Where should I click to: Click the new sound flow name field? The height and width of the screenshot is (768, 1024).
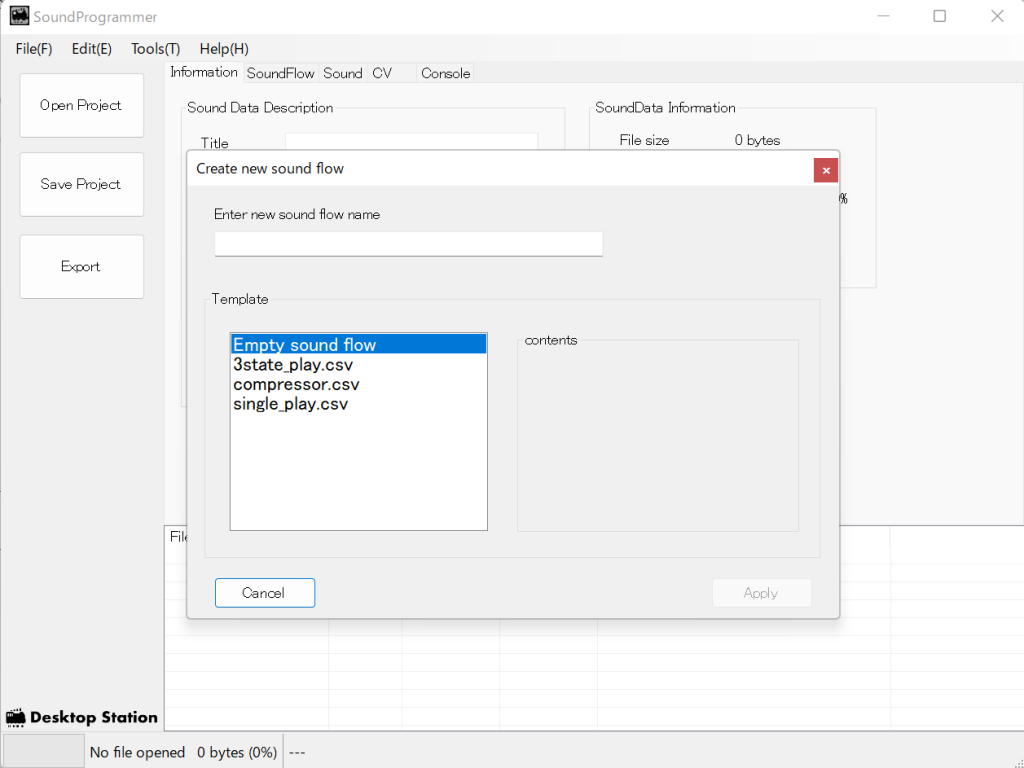coord(408,243)
